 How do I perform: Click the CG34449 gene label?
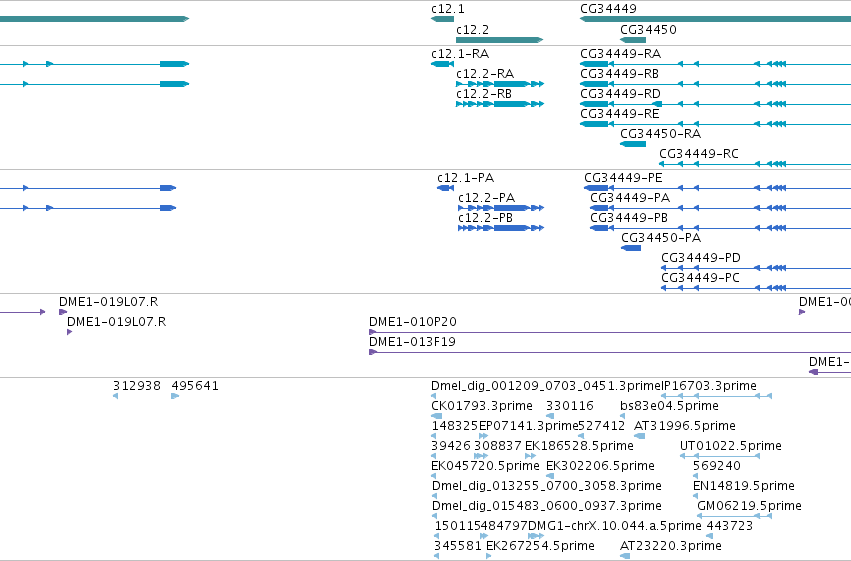pyautogui.click(x=608, y=9)
